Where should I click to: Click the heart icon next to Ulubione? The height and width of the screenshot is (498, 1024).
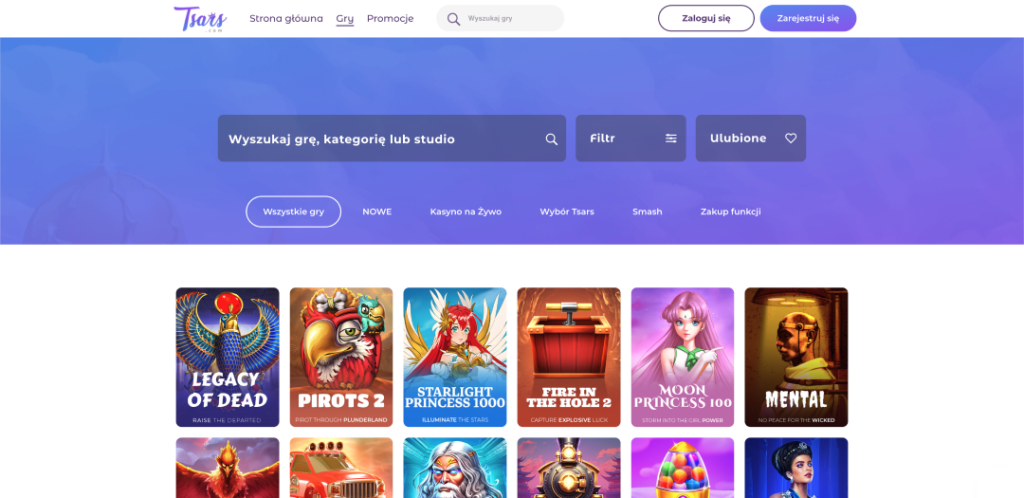(791, 138)
